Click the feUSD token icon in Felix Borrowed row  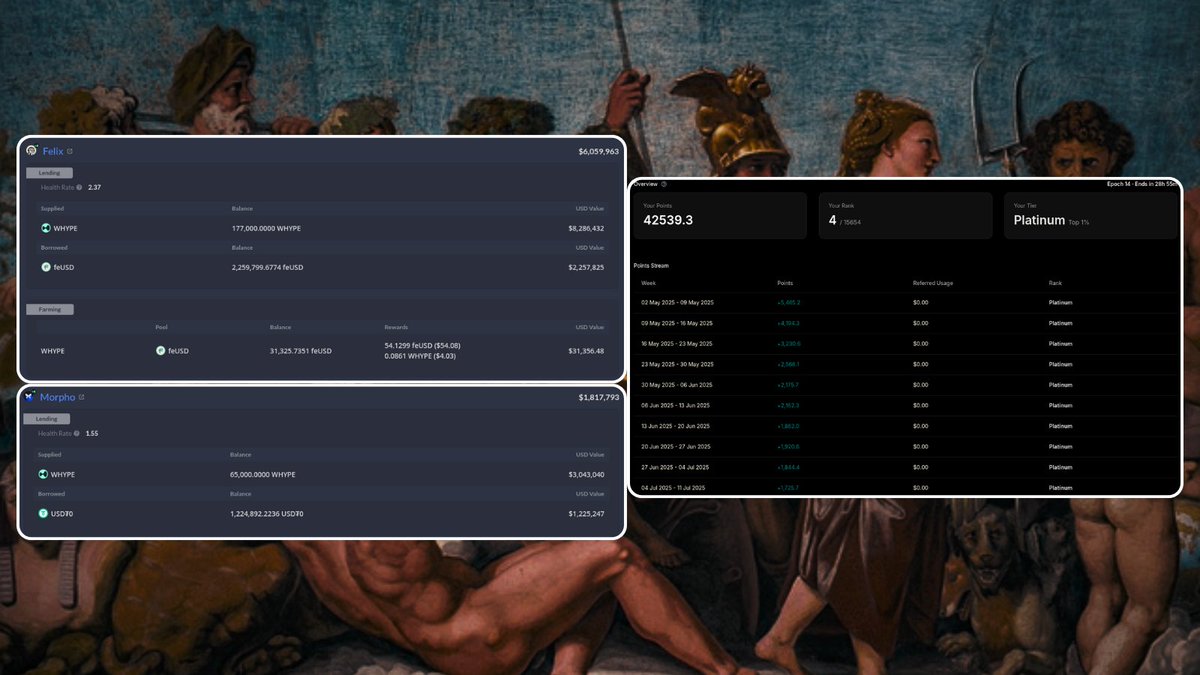tap(46, 267)
